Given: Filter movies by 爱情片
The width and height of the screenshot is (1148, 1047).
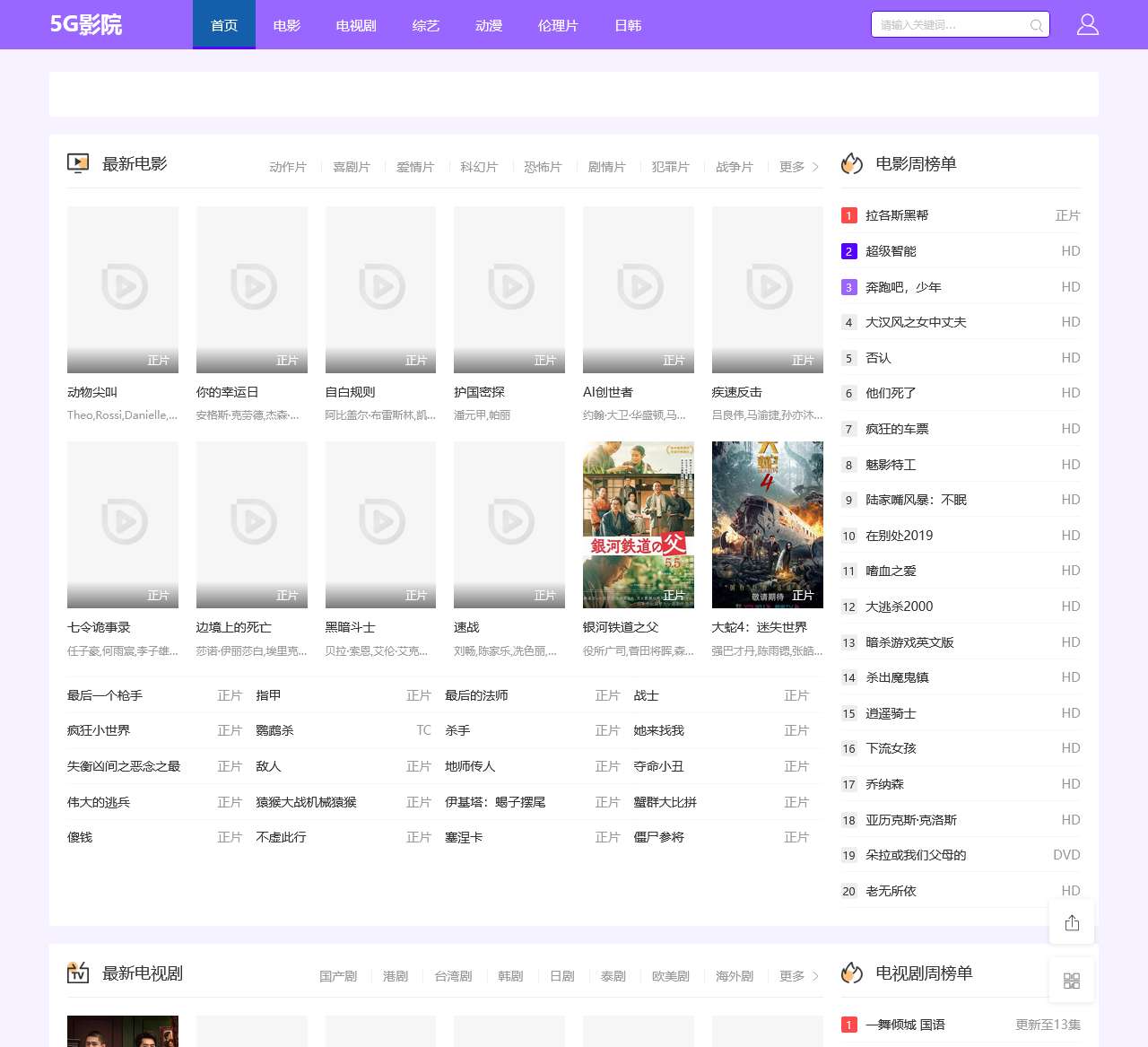Looking at the screenshot, I should click(x=415, y=167).
